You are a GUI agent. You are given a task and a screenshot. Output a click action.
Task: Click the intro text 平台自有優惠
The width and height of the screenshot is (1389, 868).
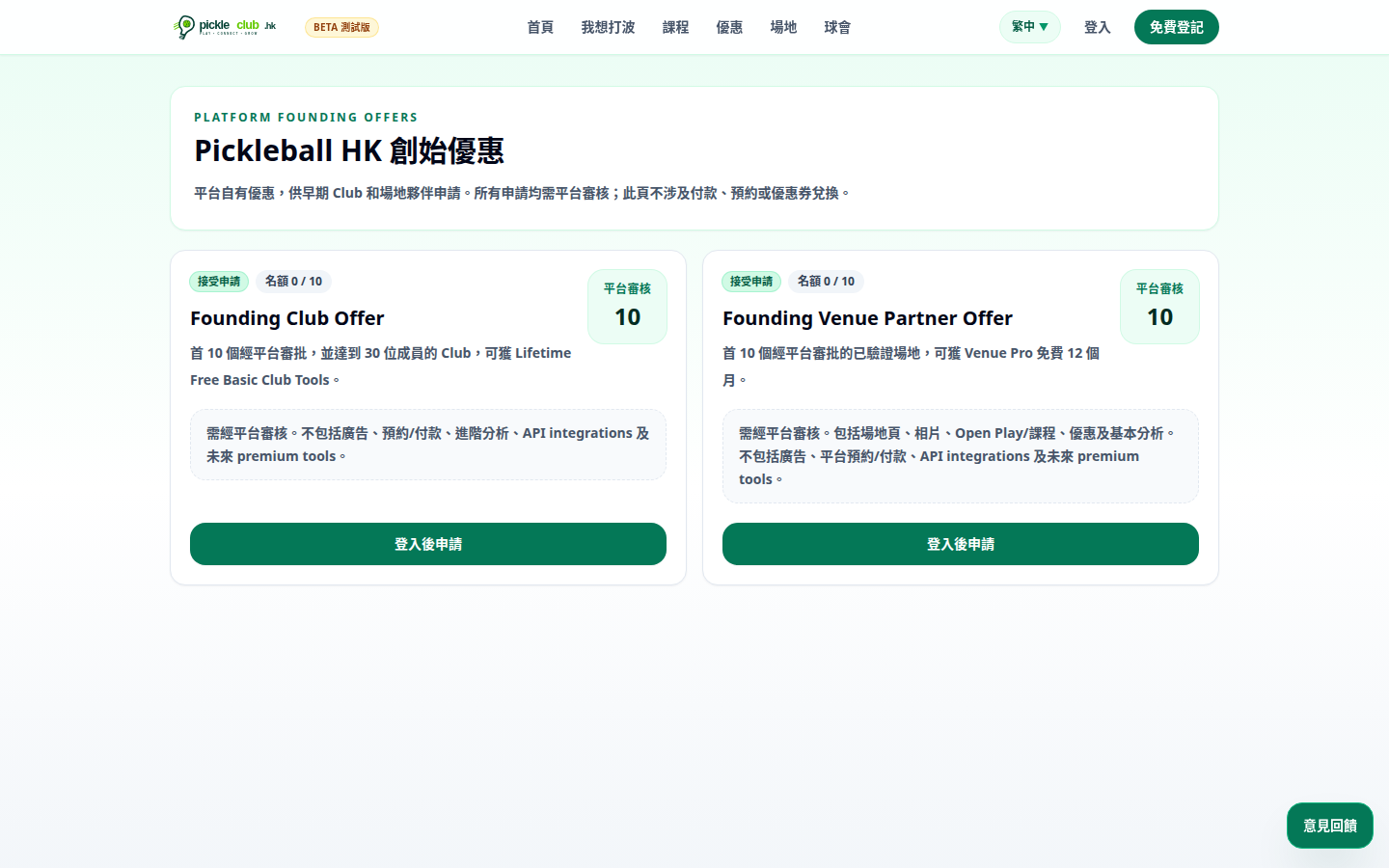click(522, 193)
